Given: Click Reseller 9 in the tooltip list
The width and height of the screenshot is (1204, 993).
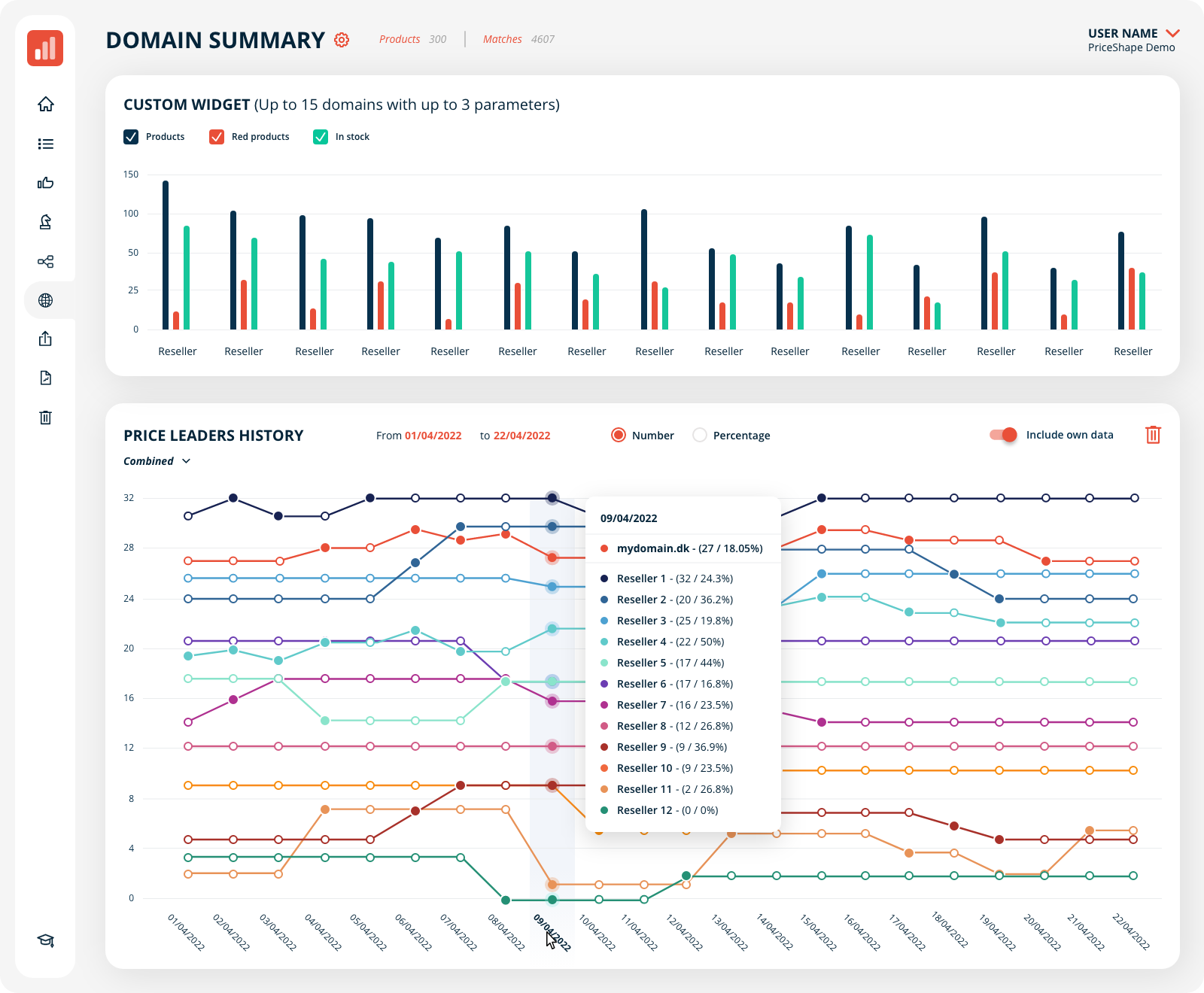Looking at the screenshot, I should (x=664, y=747).
